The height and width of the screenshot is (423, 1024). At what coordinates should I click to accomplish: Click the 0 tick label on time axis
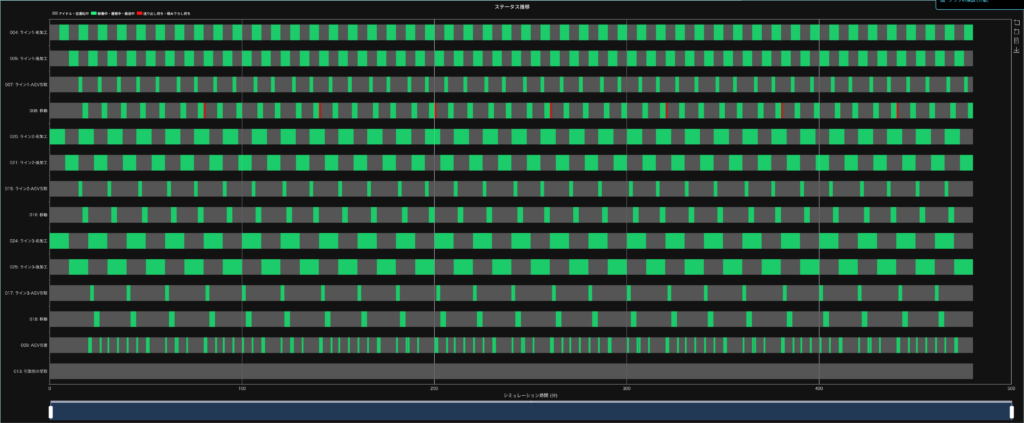[x=50, y=388]
